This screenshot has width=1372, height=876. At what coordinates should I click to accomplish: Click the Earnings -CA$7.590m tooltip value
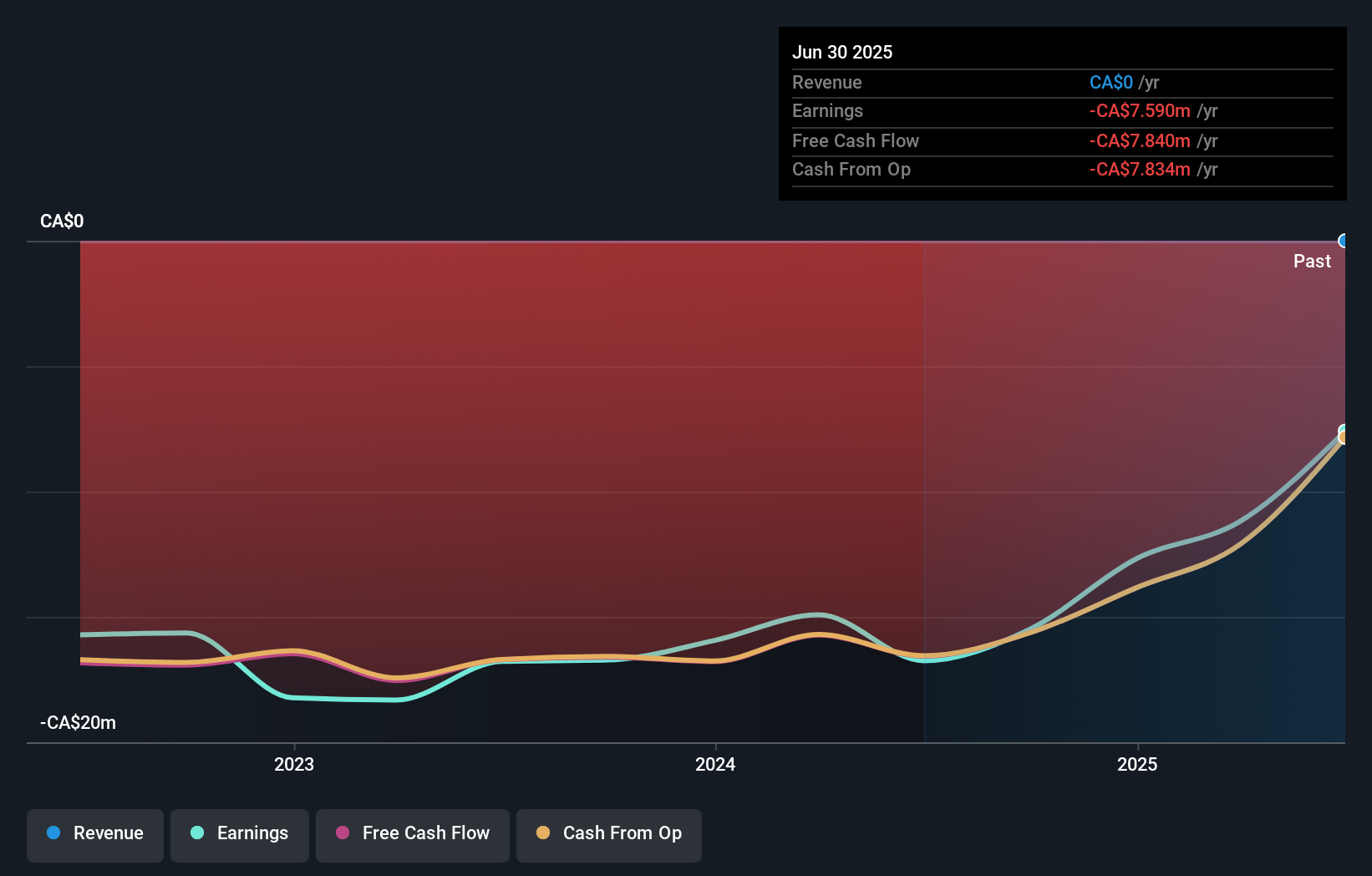pyautogui.click(x=1153, y=110)
